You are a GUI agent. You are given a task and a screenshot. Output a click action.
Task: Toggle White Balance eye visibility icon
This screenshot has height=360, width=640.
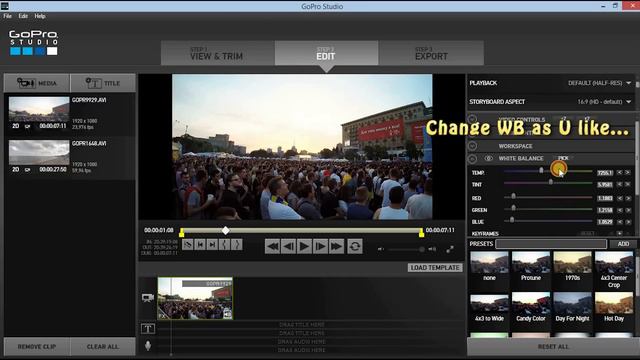coord(488,158)
